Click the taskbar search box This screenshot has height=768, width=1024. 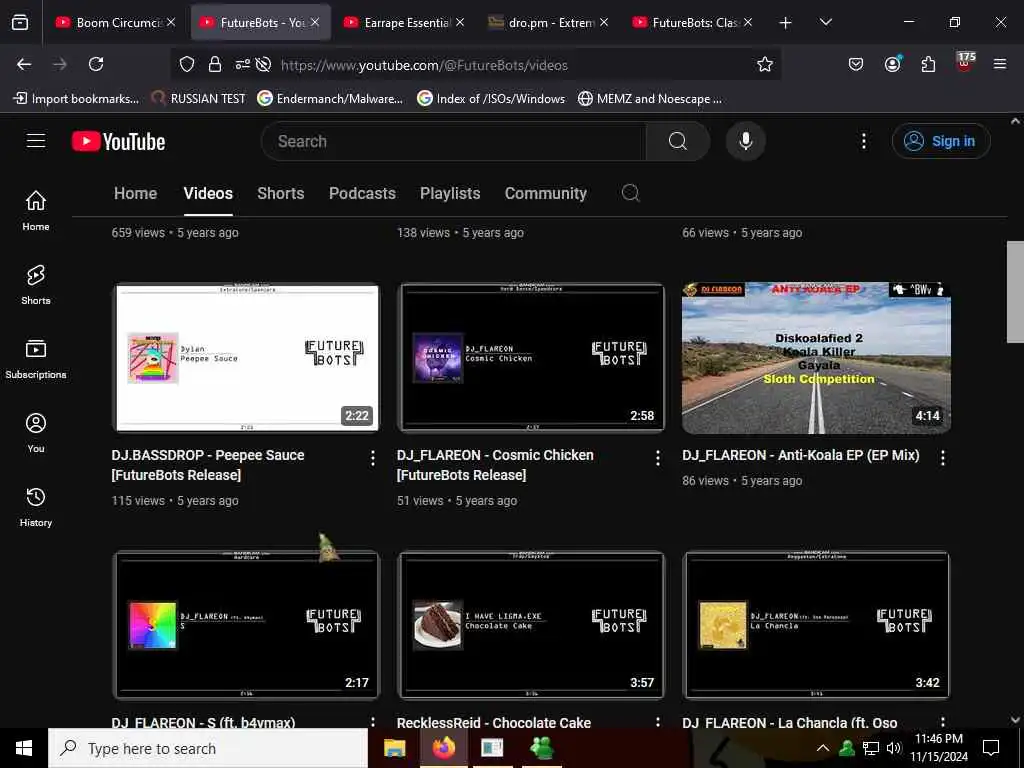point(208,748)
